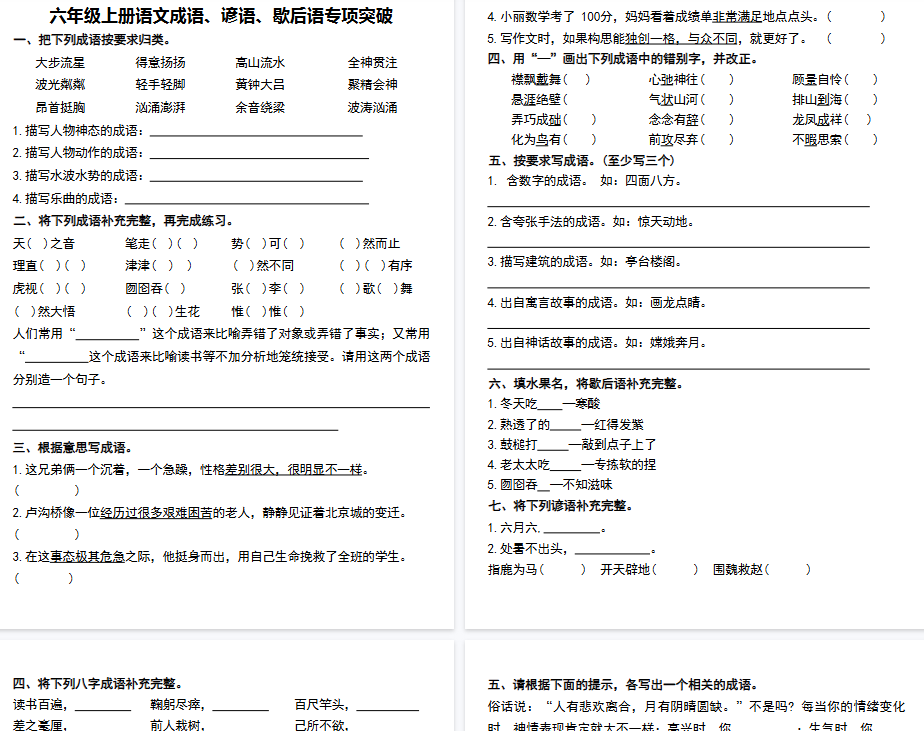The height and width of the screenshot is (731, 924).
Task: Select the idiom 余音绕梁
Action: (x=260, y=107)
